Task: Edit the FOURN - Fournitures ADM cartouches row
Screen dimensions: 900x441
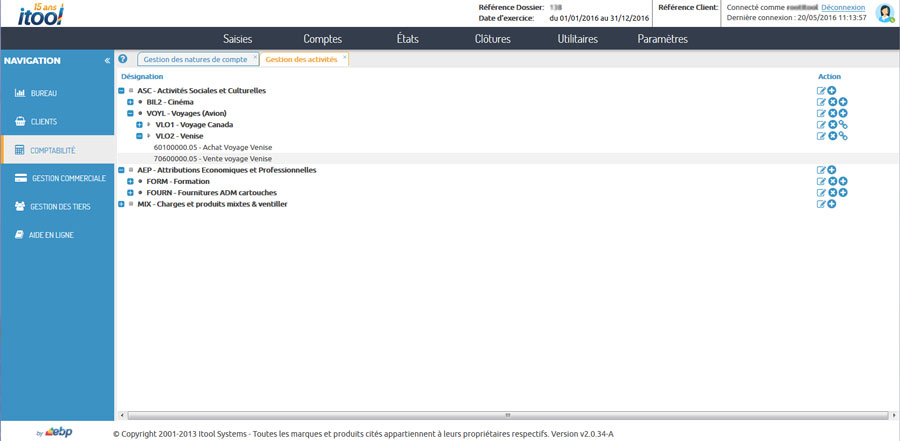Action: [x=821, y=192]
